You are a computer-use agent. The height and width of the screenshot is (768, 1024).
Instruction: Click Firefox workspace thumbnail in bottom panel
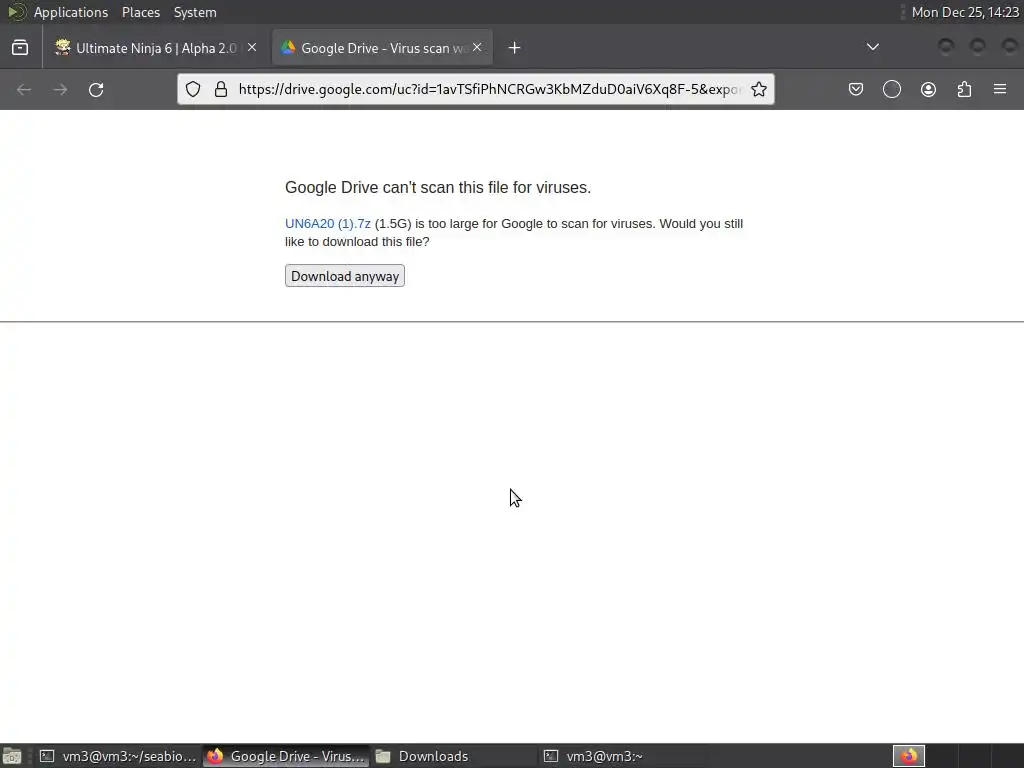pyautogui.click(x=909, y=756)
